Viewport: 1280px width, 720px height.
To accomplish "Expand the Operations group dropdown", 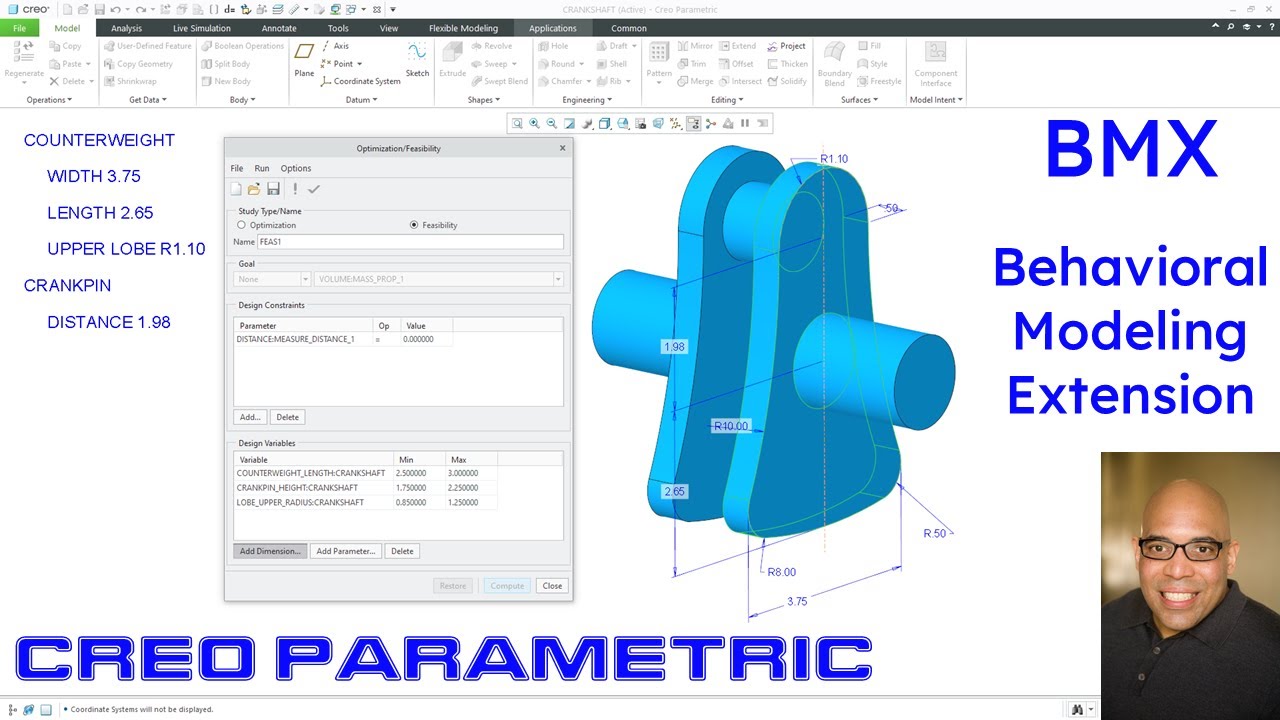I will point(47,100).
